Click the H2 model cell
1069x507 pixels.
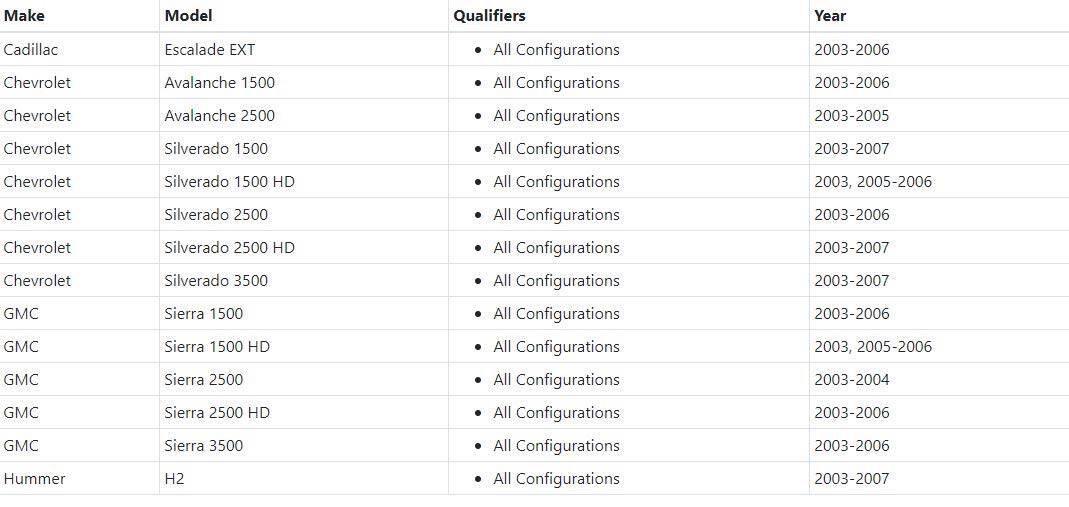point(174,479)
